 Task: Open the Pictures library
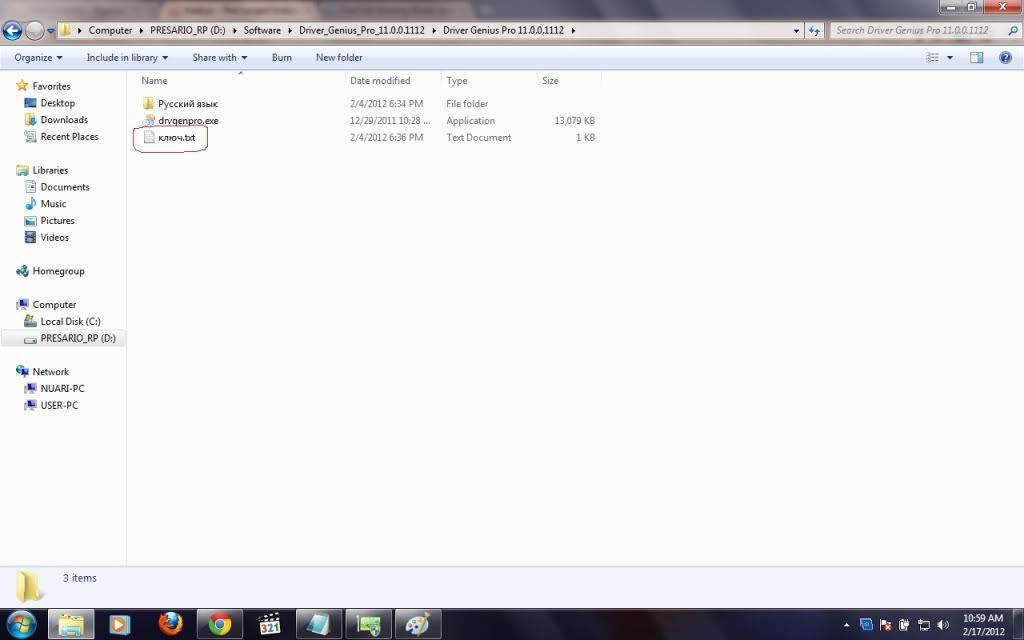pyautogui.click(x=57, y=221)
